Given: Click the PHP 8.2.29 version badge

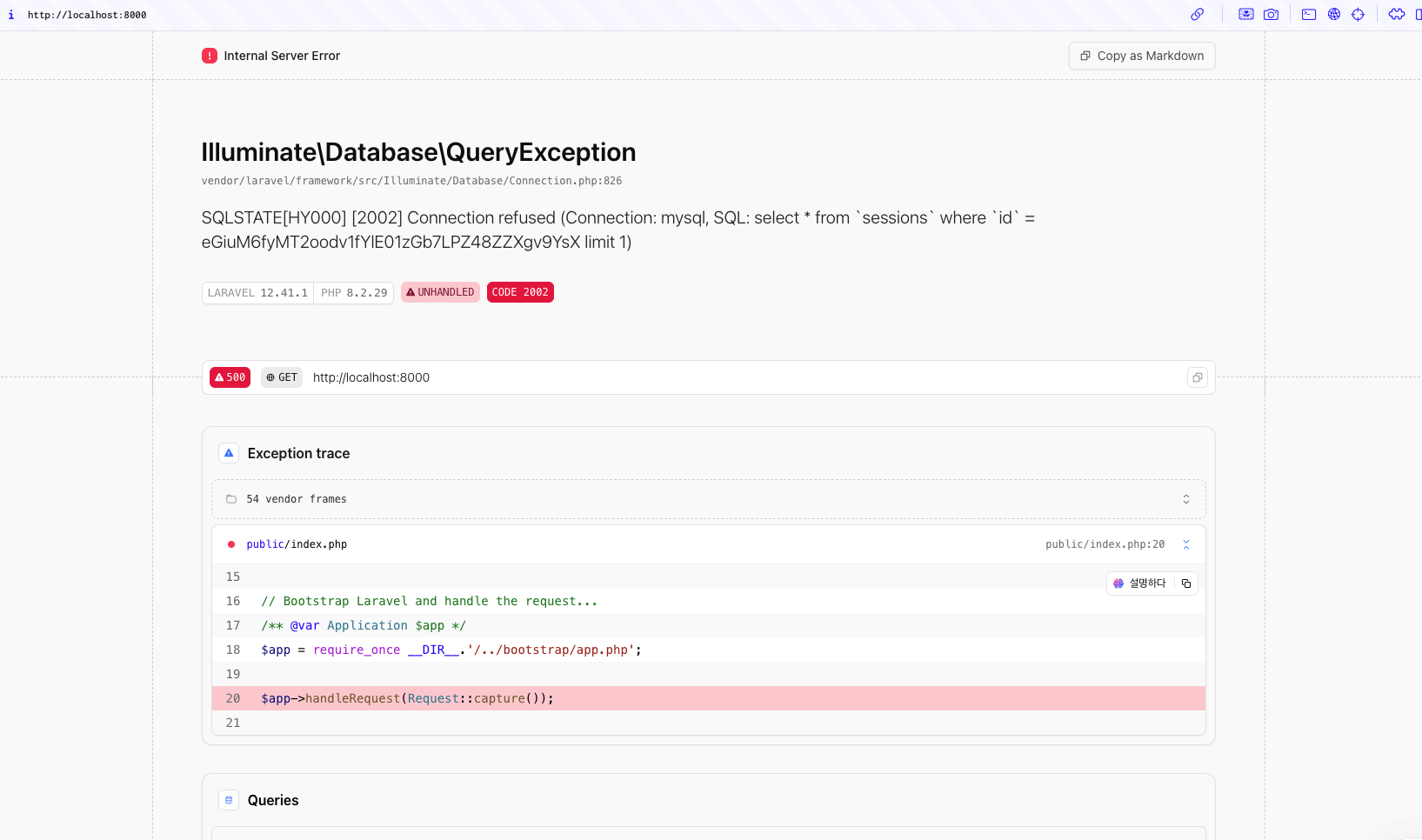Looking at the screenshot, I should [x=354, y=293].
